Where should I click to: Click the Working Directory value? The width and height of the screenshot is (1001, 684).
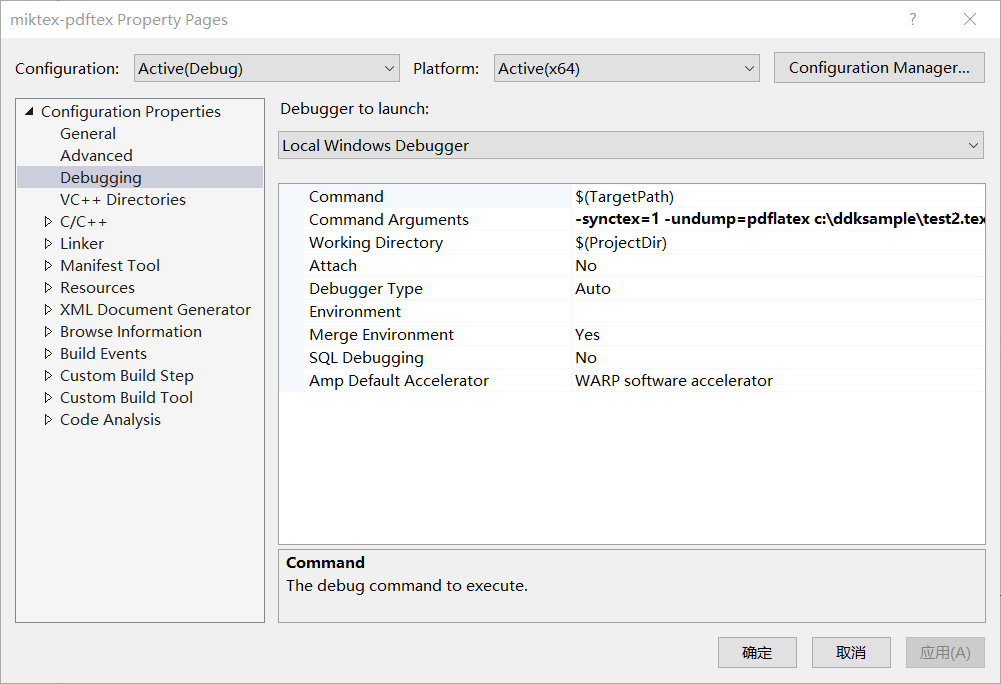(x=778, y=243)
